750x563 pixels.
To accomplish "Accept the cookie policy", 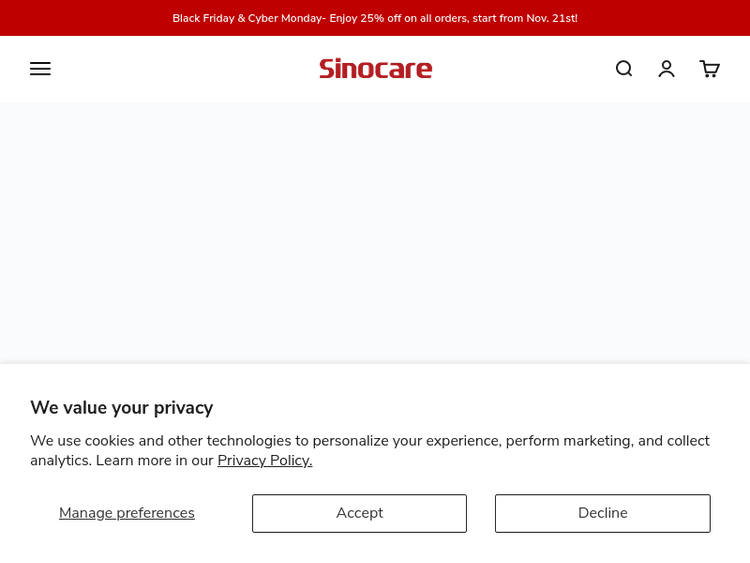I will click(x=359, y=513).
